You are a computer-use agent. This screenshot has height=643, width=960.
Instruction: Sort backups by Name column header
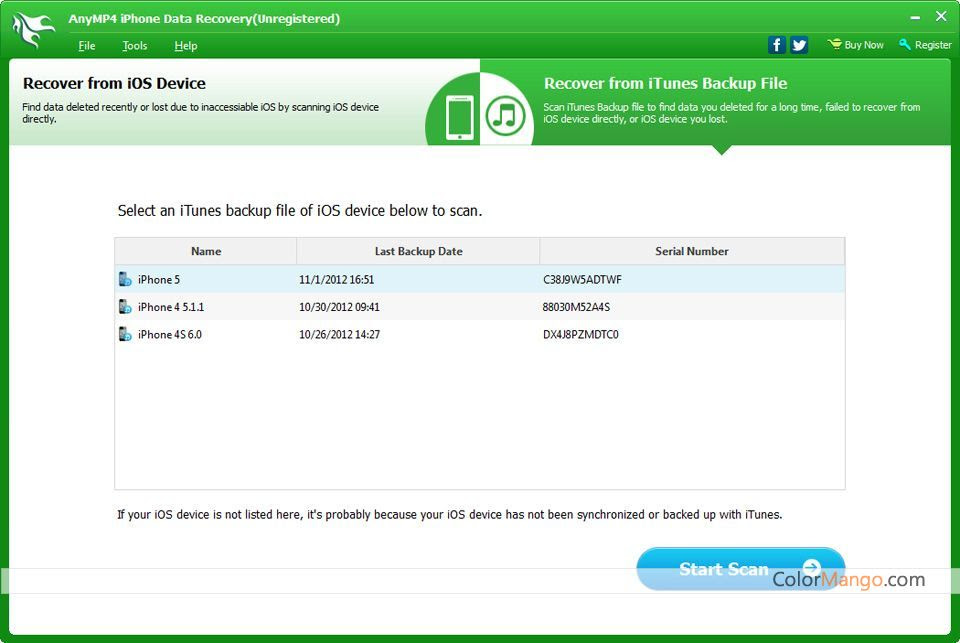click(x=206, y=251)
